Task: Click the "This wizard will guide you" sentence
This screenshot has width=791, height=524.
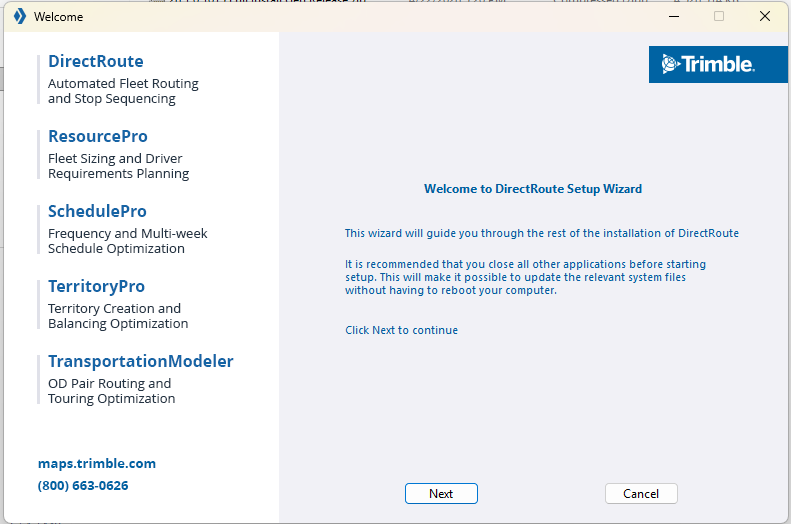Action: click(542, 233)
